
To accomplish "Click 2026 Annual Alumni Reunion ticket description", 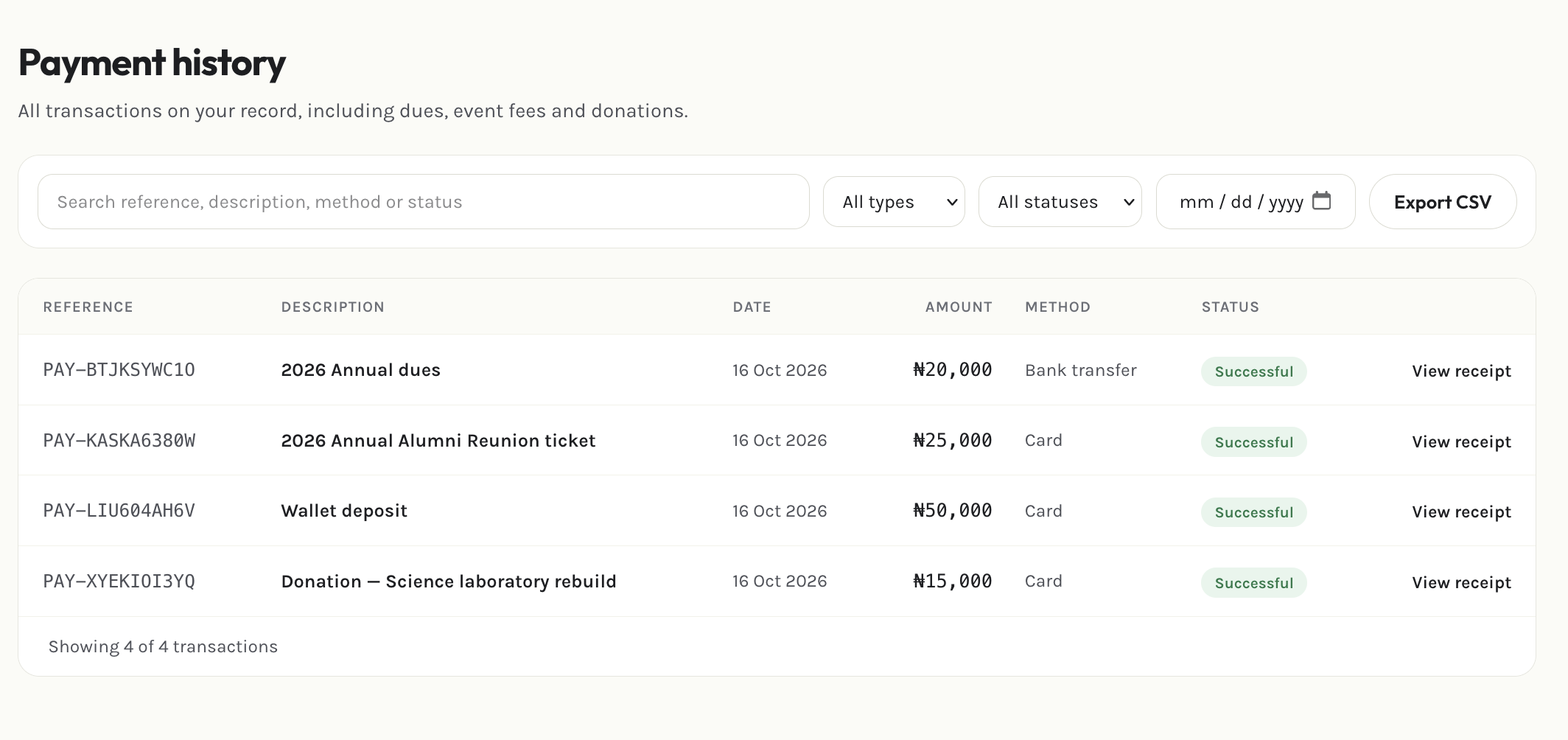I will (x=438, y=441).
